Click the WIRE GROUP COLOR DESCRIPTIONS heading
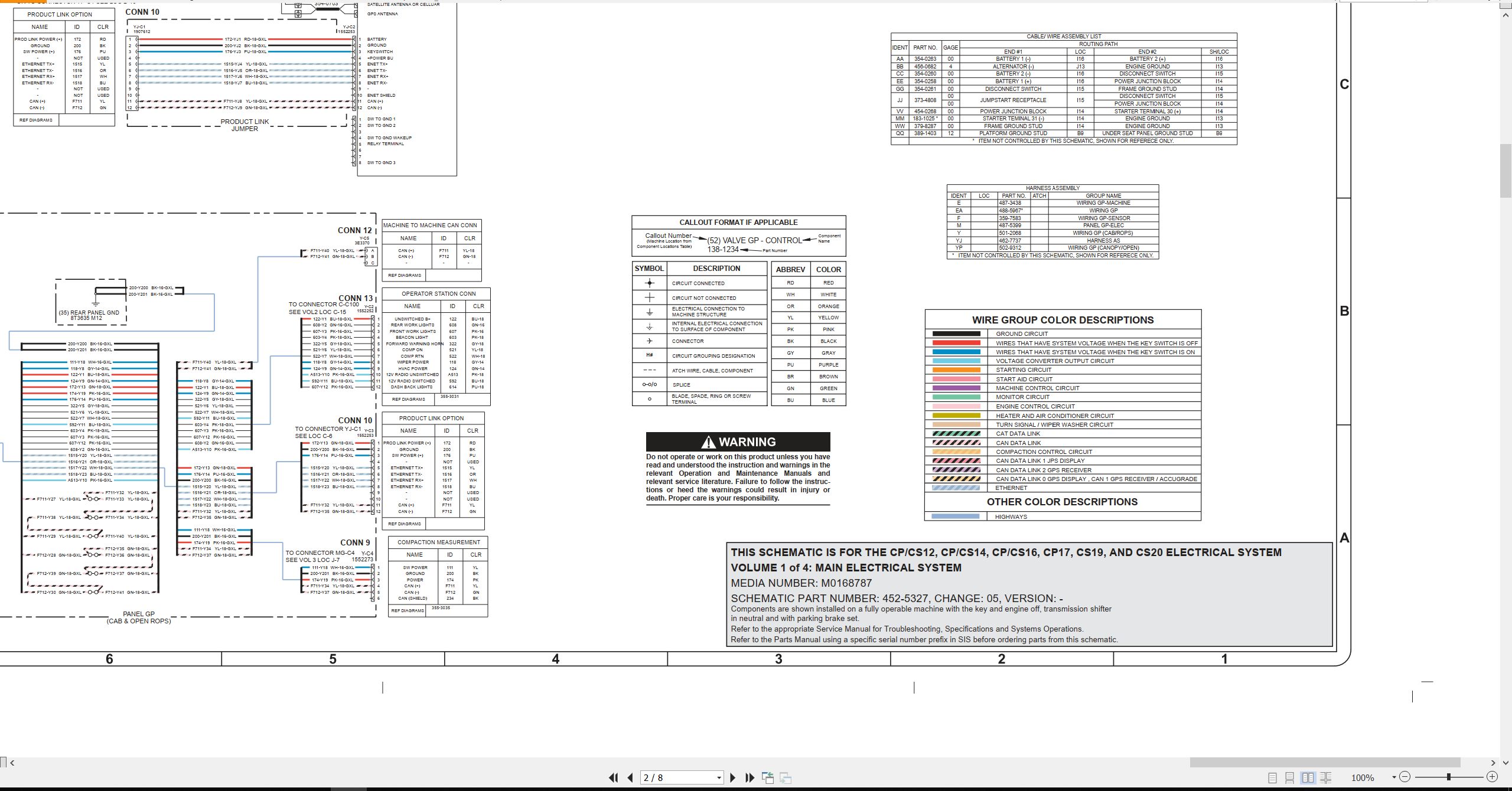The height and width of the screenshot is (791, 1512). (1063, 320)
